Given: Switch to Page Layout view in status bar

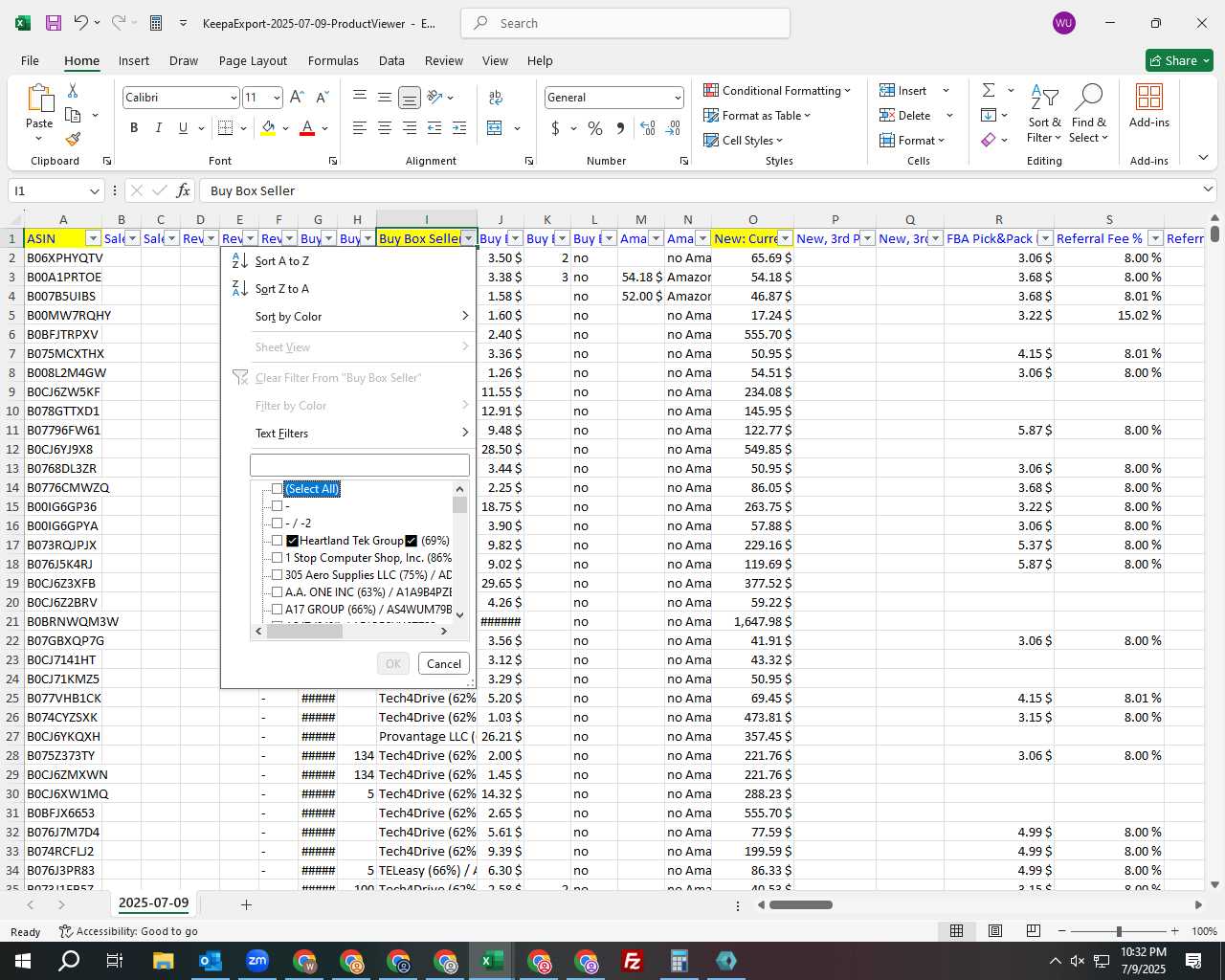Looking at the screenshot, I should coord(994,931).
